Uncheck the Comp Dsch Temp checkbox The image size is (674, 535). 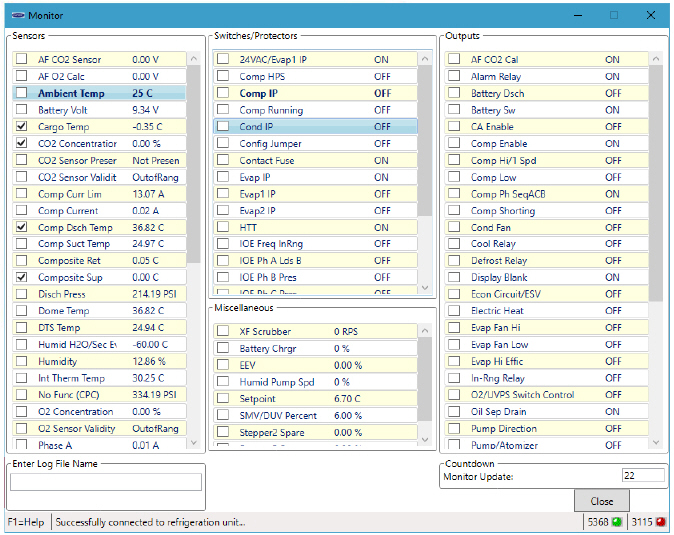tap(21, 227)
